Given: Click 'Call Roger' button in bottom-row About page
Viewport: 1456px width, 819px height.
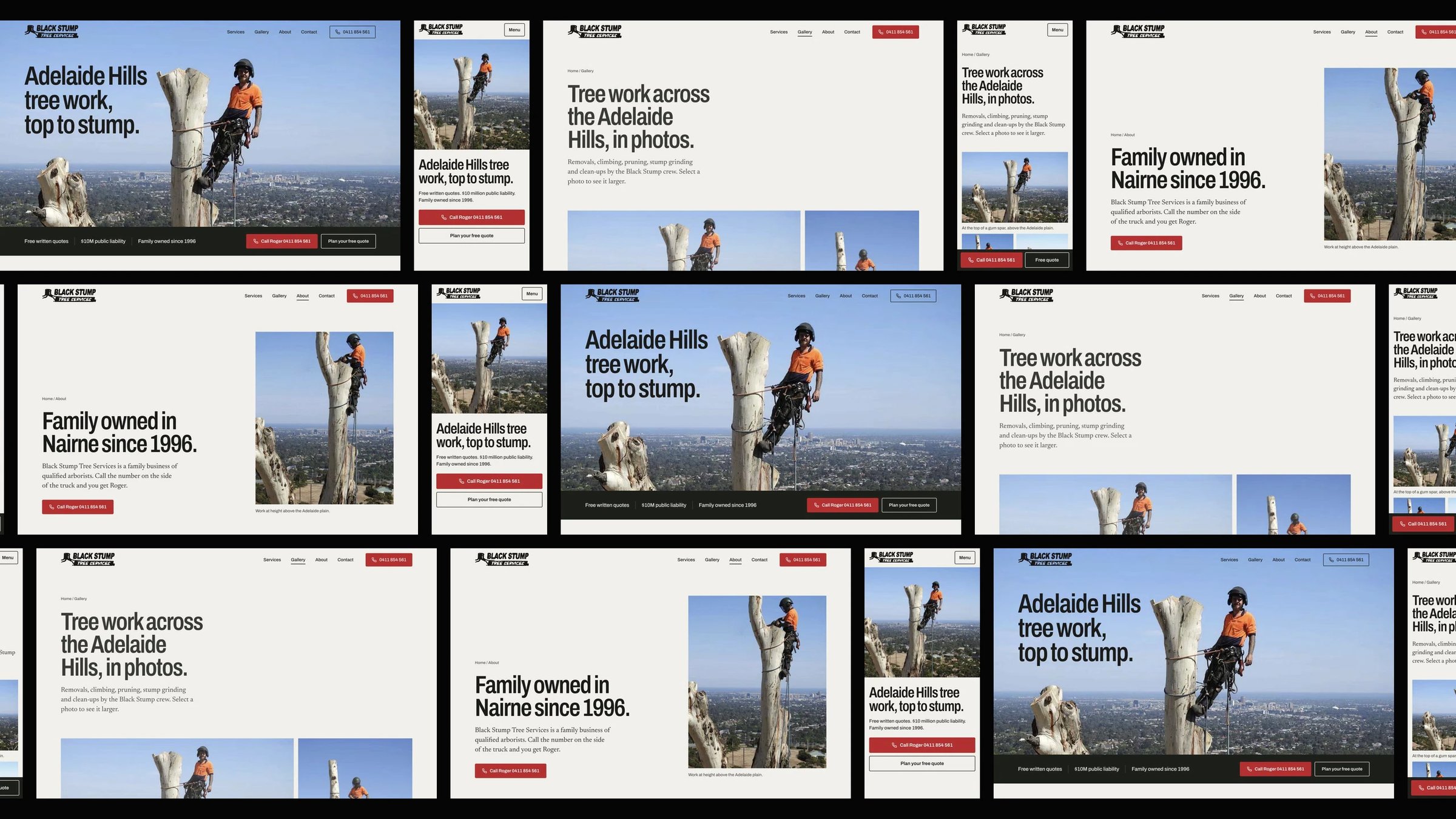Looking at the screenshot, I should point(510,771).
